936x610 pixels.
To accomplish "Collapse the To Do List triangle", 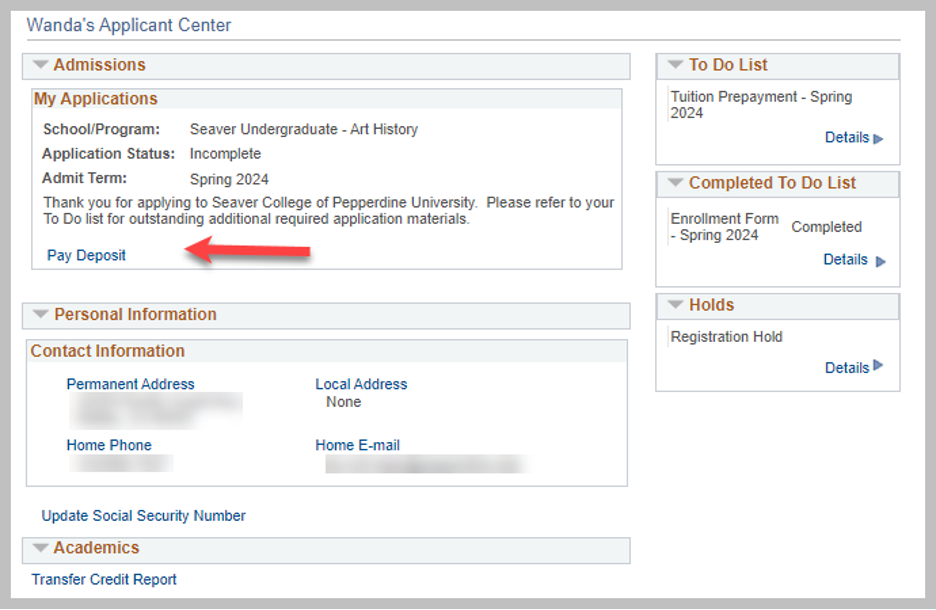I will (675, 65).
